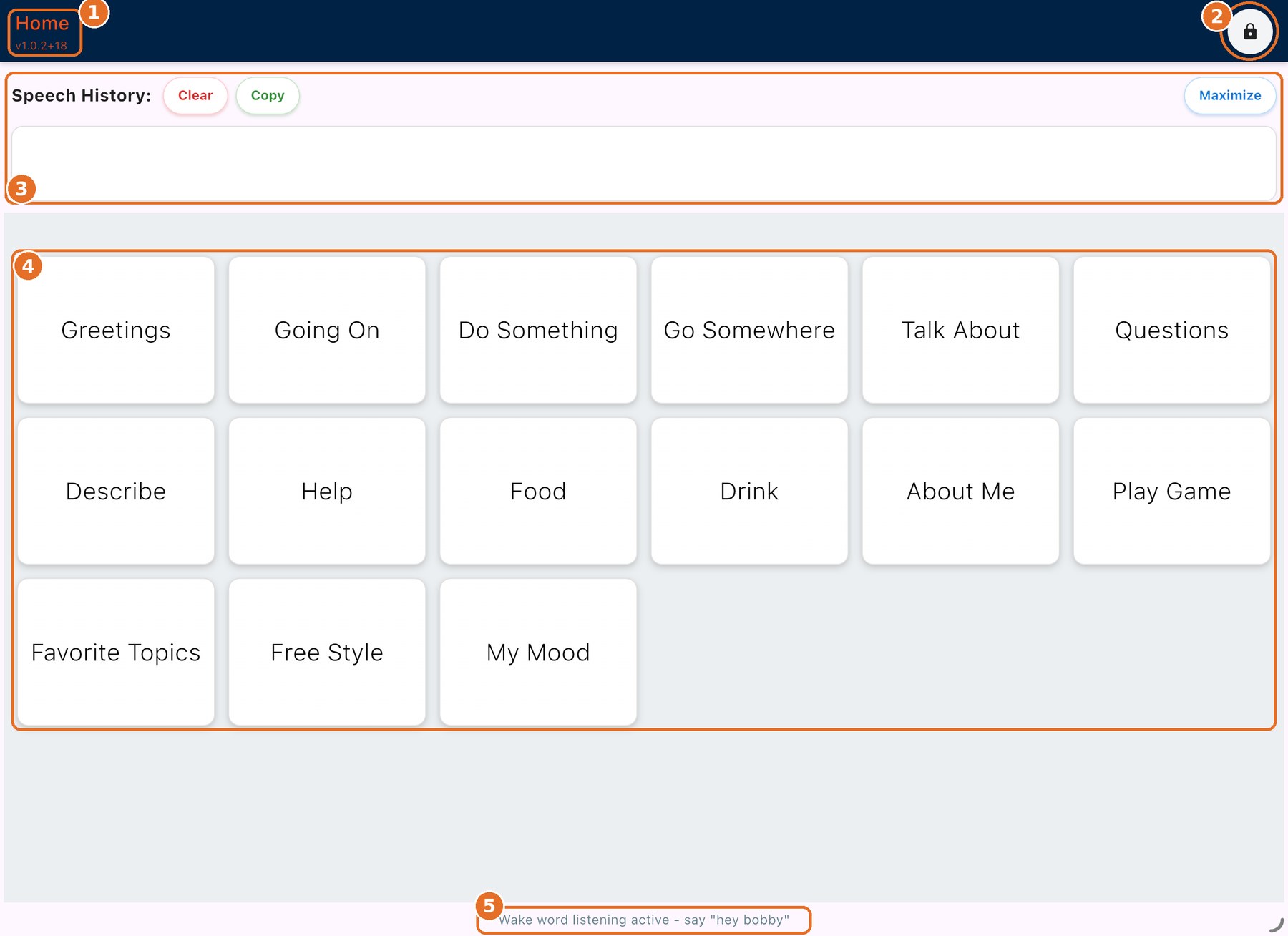This screenshot has width=1288, height=936.
Task: Open the Greetings category
Action: (116, 330)
